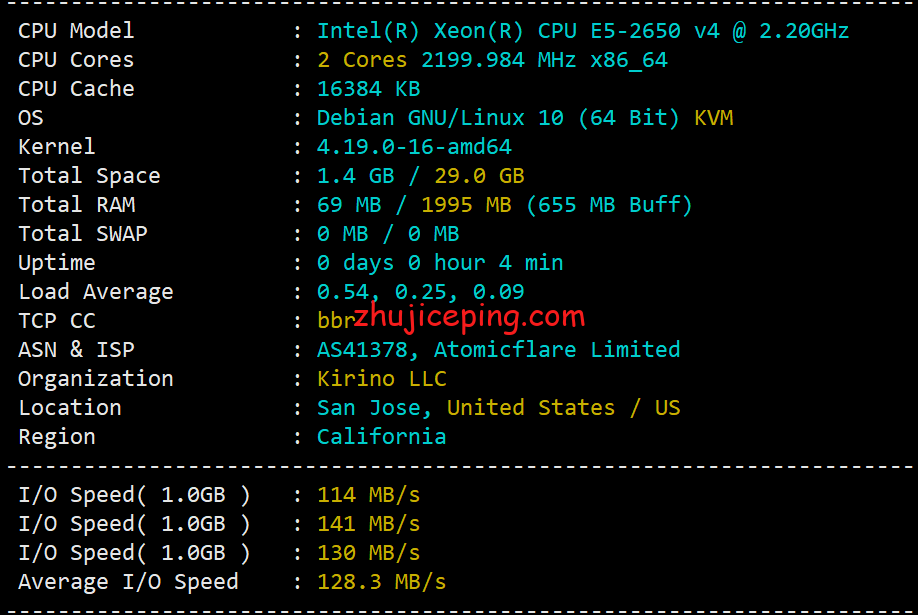Click the Location label
Viewport: 918px width, 615px height.
click(70, 408)
